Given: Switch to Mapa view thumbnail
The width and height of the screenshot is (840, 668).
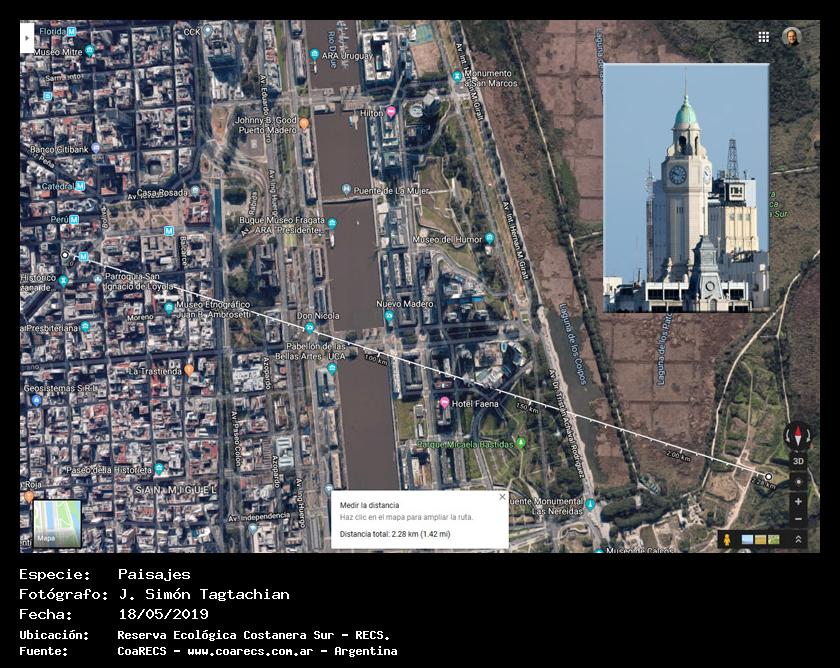Looking at the screenshot, I should [57, 523].
